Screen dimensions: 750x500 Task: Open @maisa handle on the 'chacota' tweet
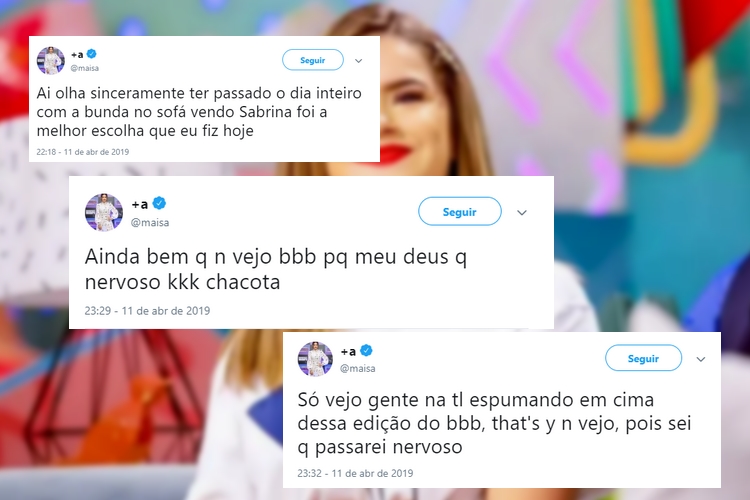pyautogui.click(x=150, y=222)
